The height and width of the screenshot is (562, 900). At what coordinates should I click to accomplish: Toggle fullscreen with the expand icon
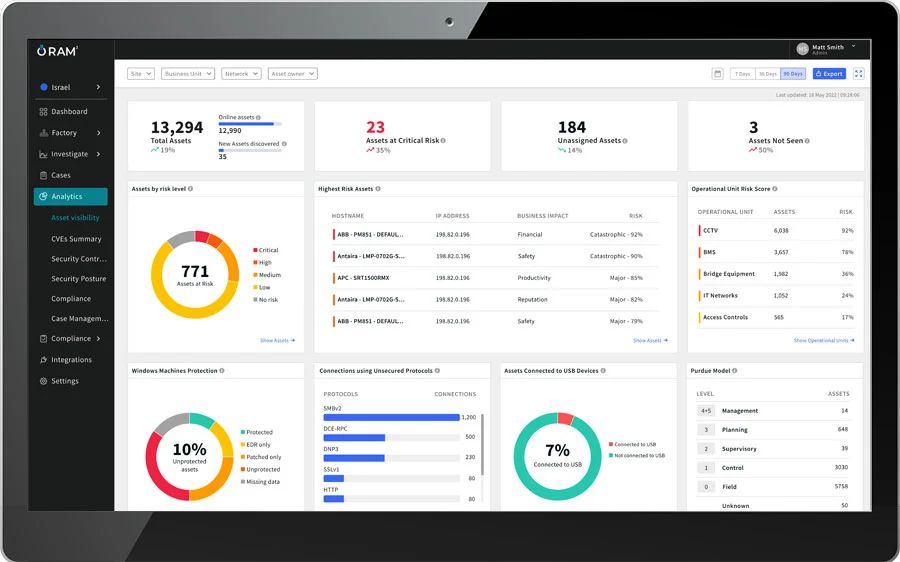click(x=859, y=73)
